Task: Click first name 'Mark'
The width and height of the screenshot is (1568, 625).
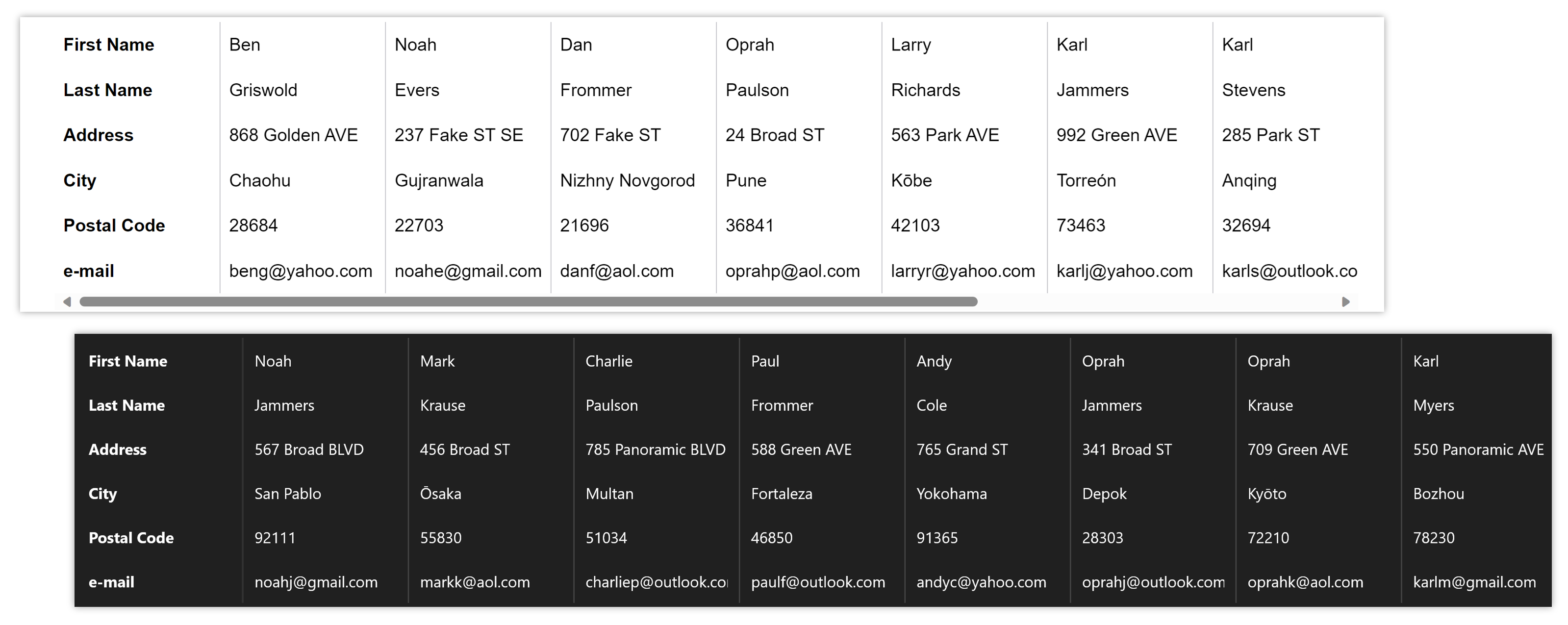Action: pyautogui.click(x=437, y=361)
